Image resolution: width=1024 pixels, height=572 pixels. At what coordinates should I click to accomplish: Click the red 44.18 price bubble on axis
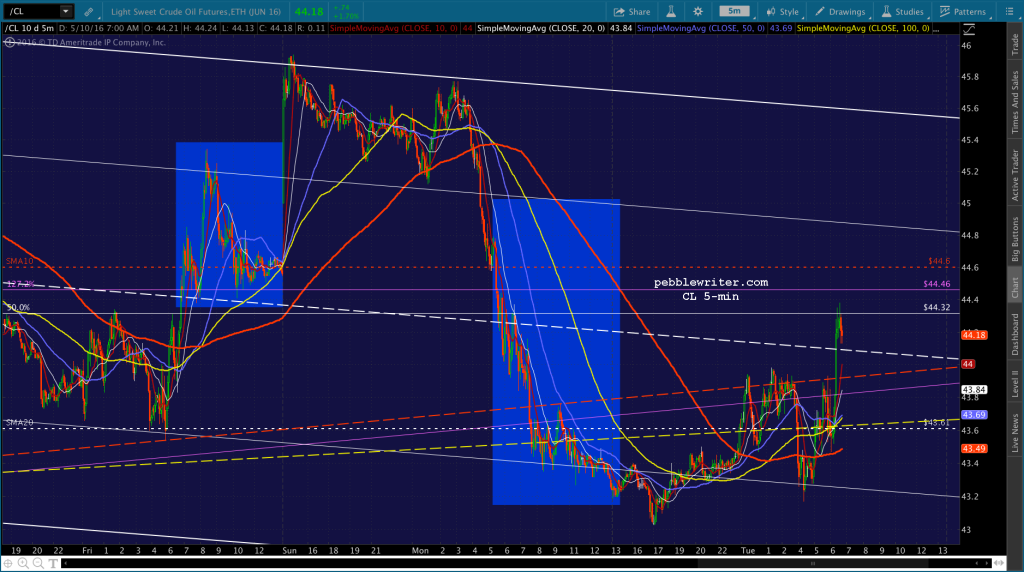974,335
